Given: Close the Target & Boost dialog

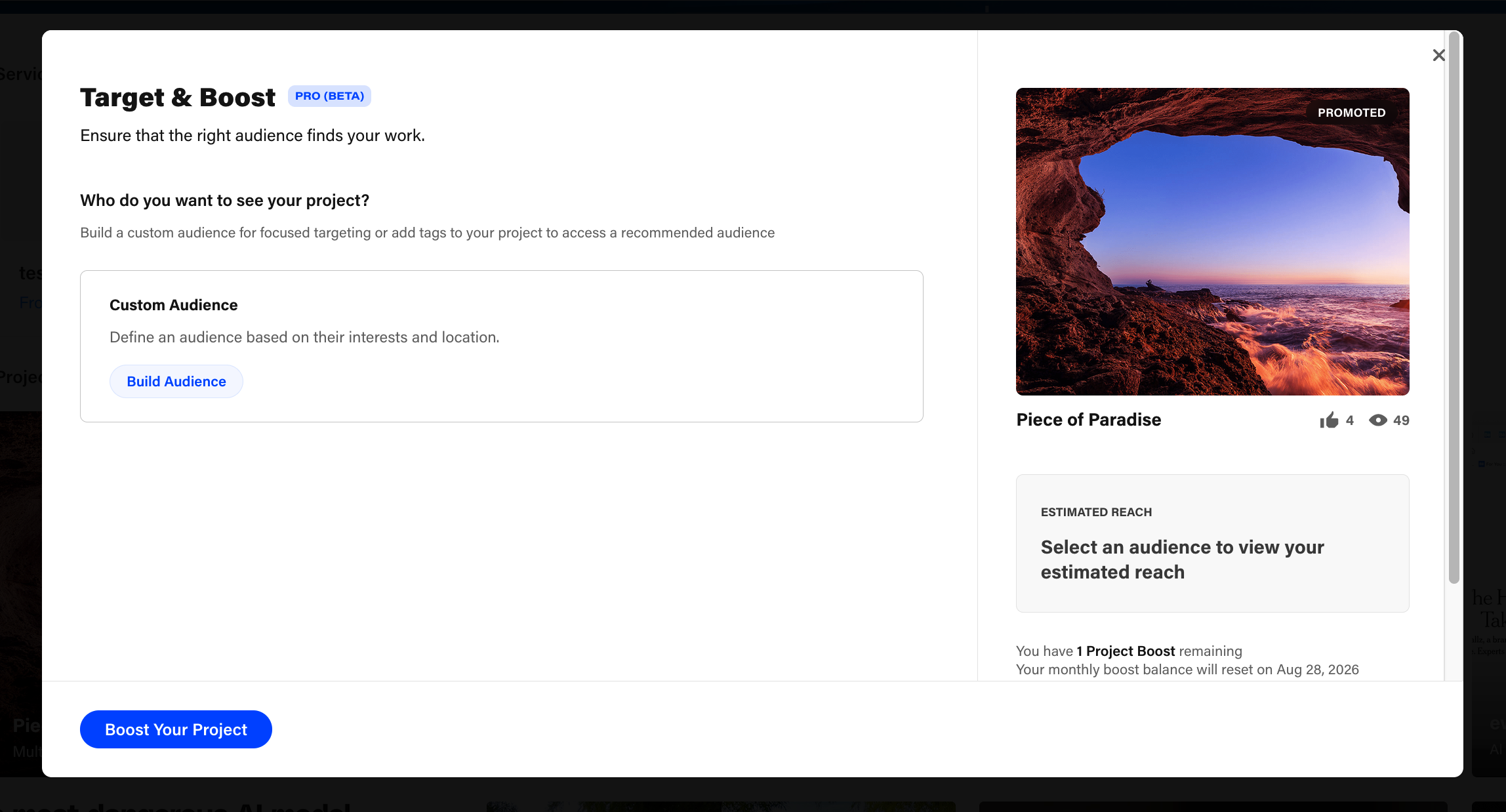Looking at the screenshot, I should (1438, 55).
